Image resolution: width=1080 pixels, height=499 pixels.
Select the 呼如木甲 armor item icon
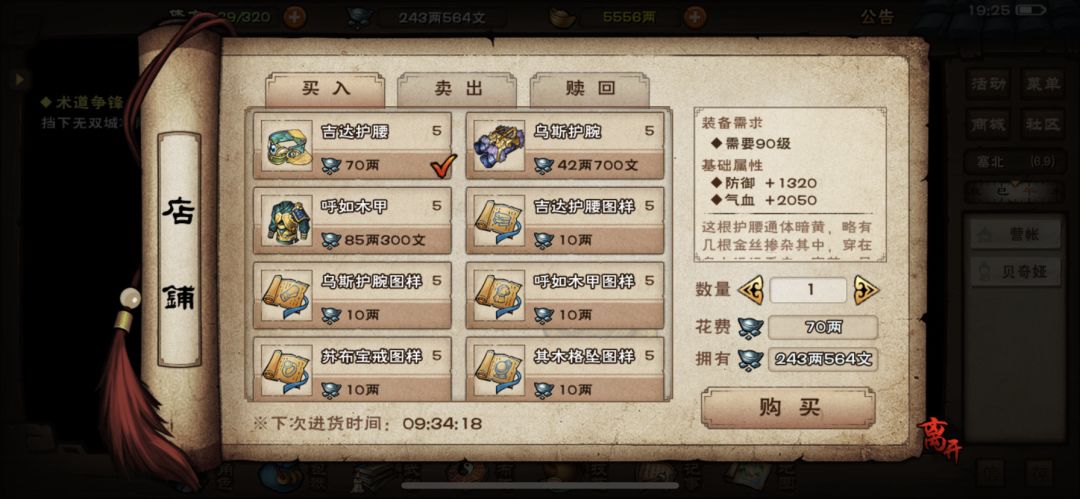point(287,221)
